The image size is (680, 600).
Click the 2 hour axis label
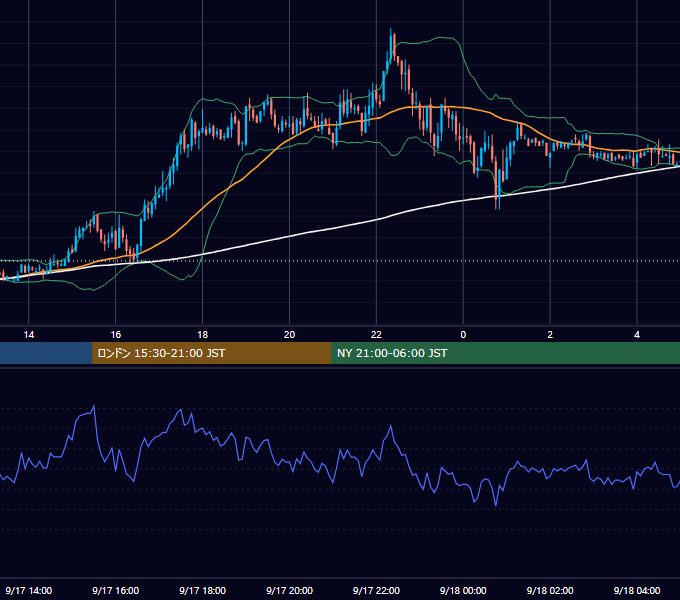click(550, 335)
